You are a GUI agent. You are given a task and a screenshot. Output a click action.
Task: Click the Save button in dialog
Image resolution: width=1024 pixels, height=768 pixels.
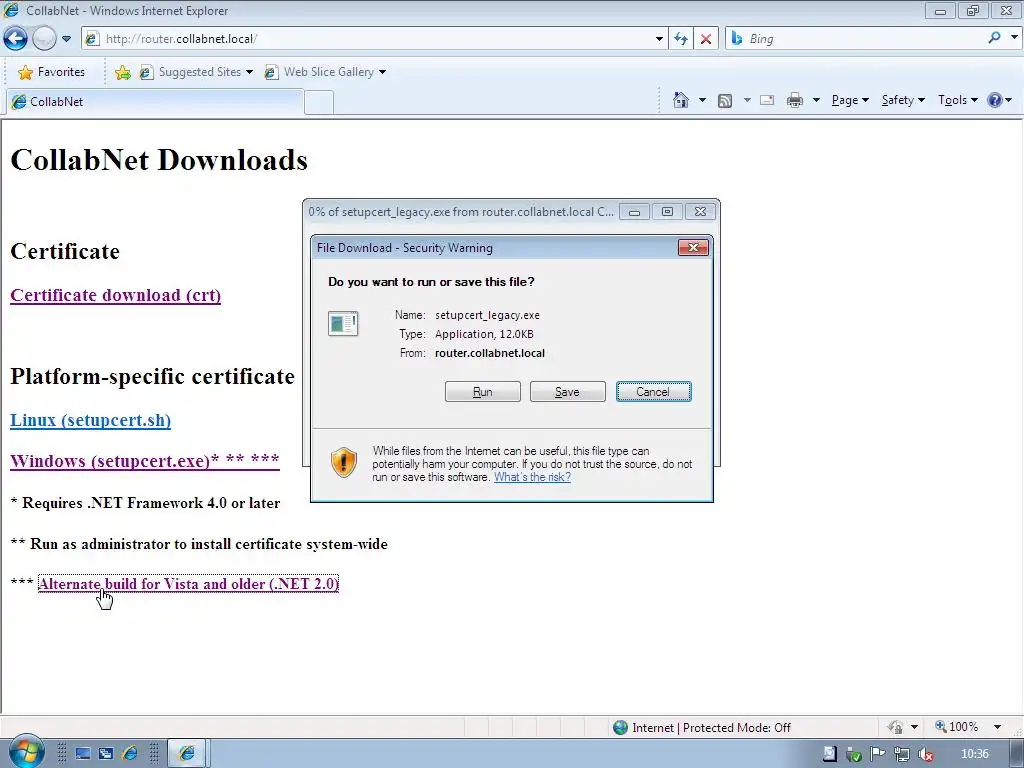click(x=568, y=392)
